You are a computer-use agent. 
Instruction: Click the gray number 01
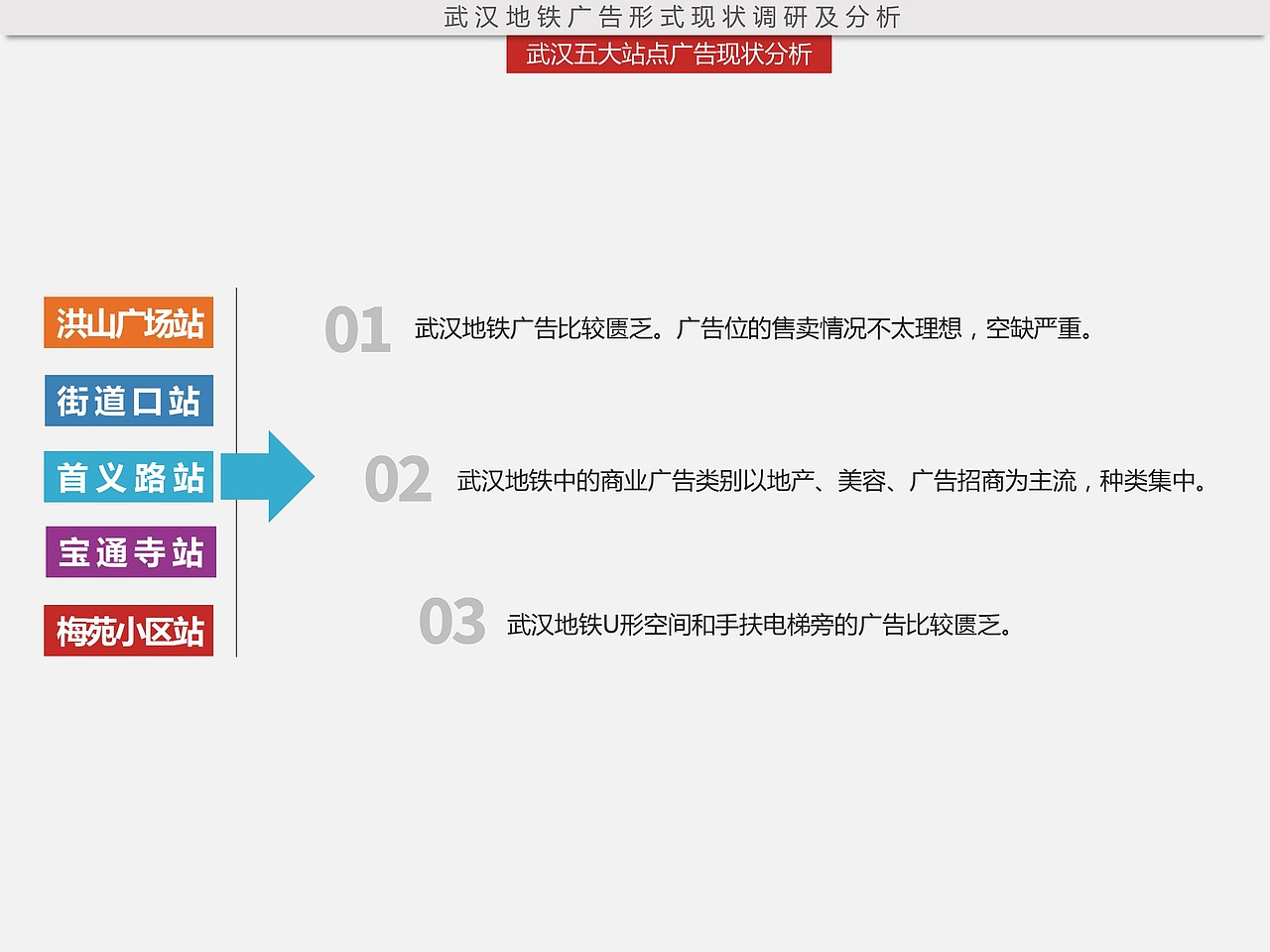[357, 330]
